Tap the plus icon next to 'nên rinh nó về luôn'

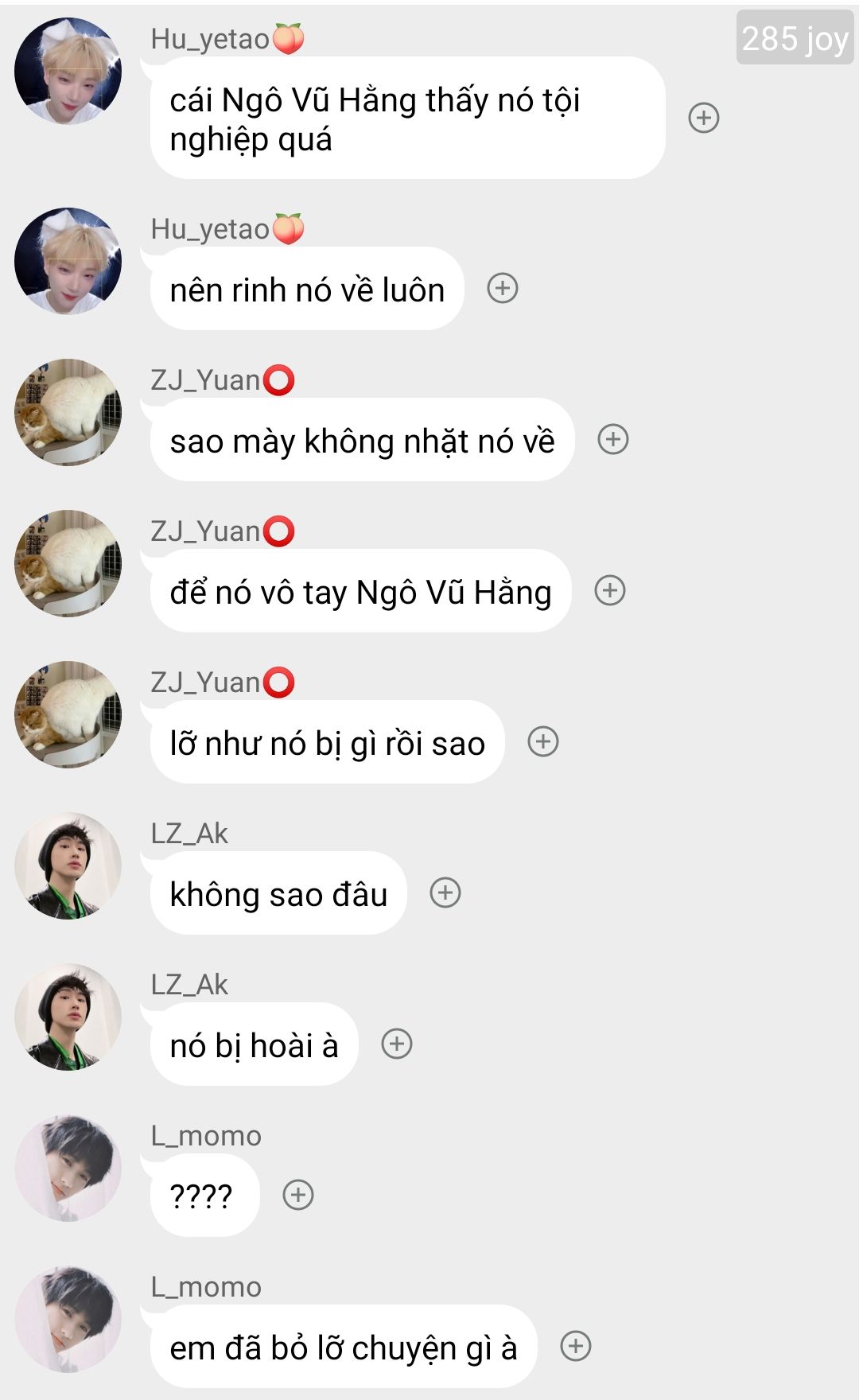[x=503, y=288]
